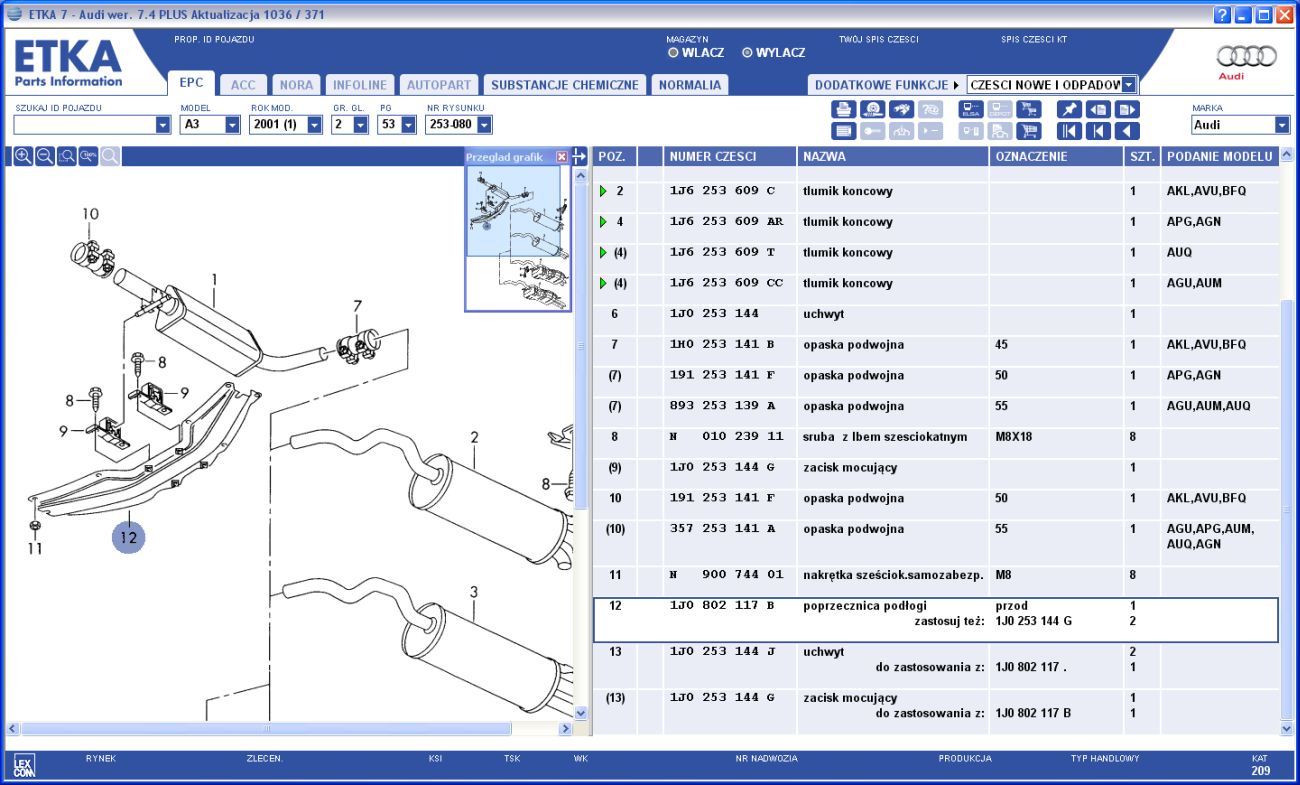Switch to the INFOLINE tab
The height and width of the screenshot is (785, 1300).
(360, 85)
